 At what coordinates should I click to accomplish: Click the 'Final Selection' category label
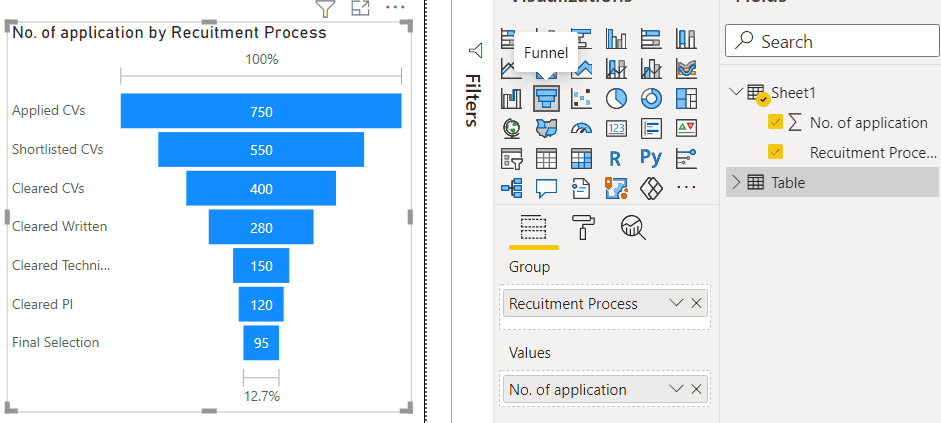56,343
